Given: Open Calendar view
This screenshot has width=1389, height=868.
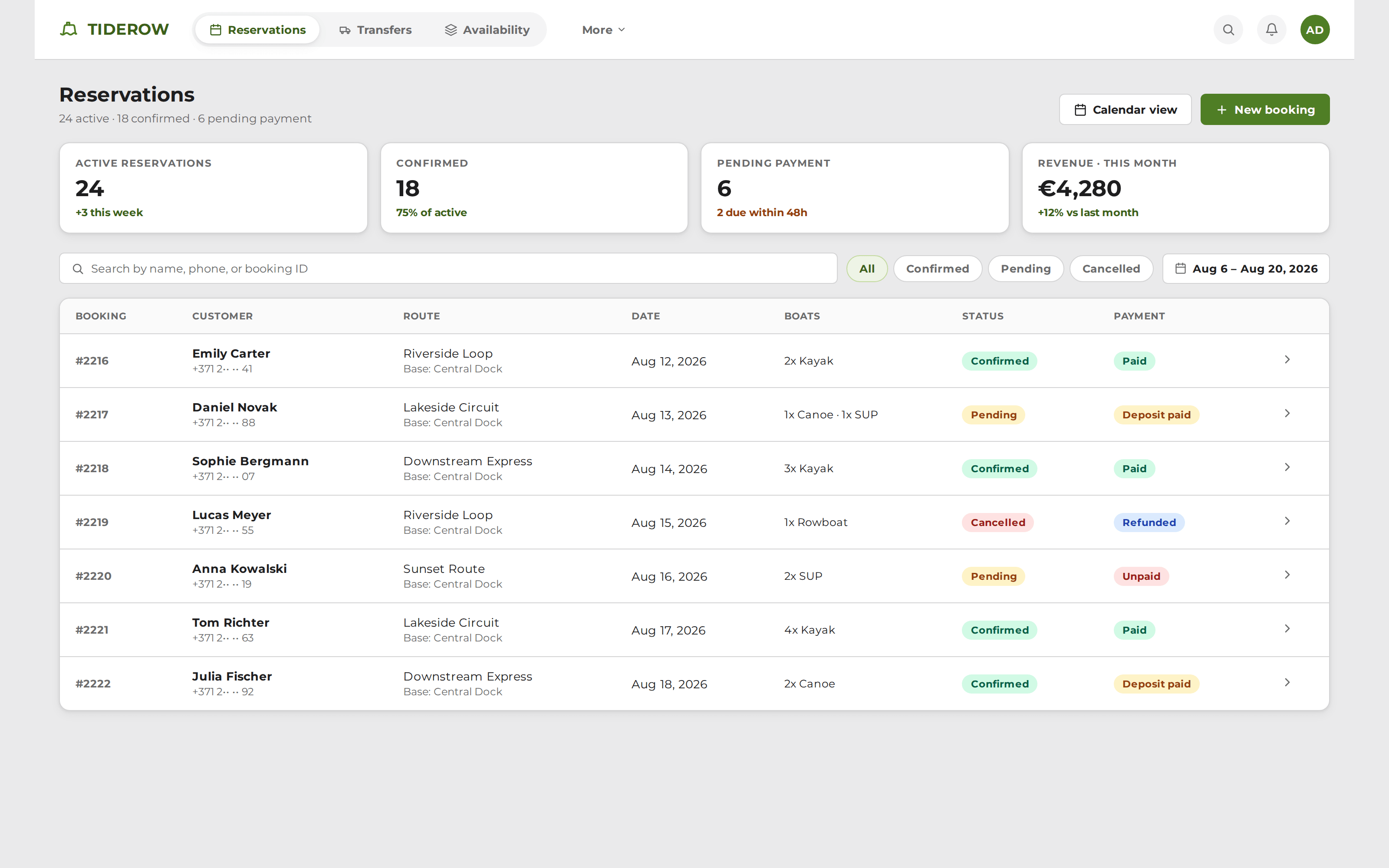Looking at the screenshot, I should [1125, 109].
